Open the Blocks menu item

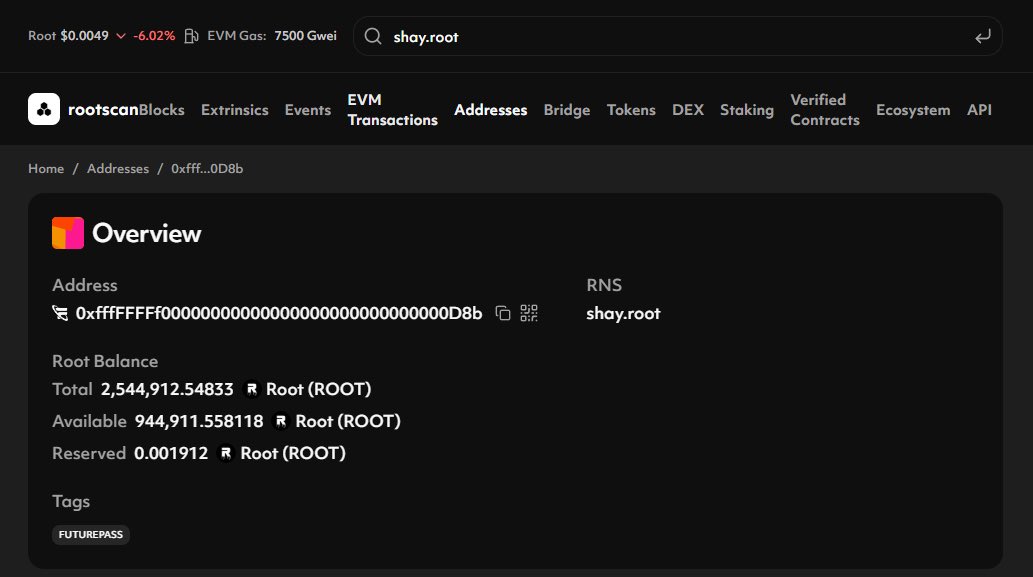pyautogui.click(x=162, y=110)
